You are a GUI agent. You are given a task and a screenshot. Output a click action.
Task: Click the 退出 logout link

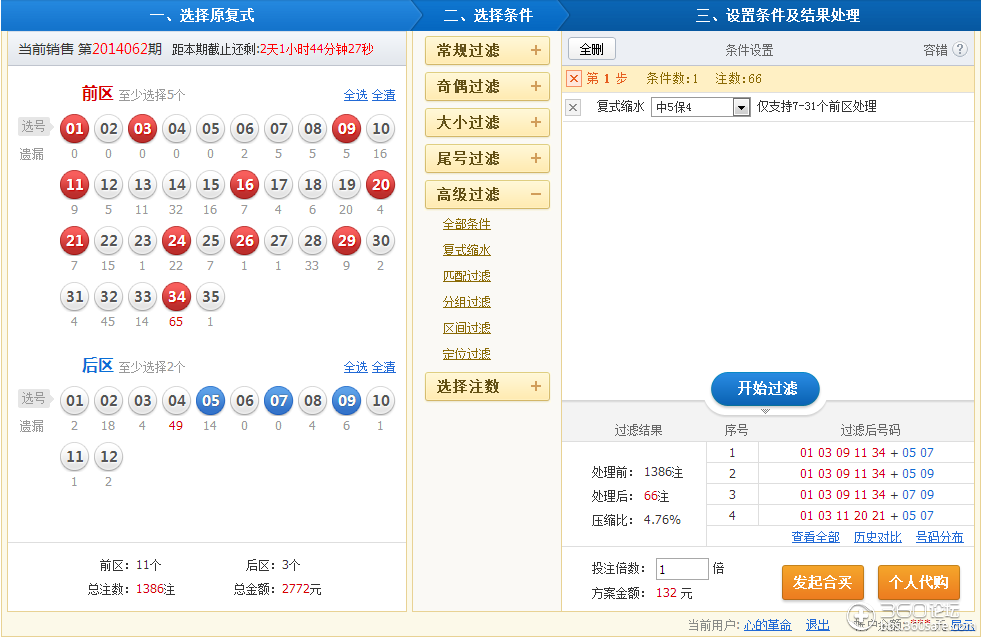pos(817,624)
